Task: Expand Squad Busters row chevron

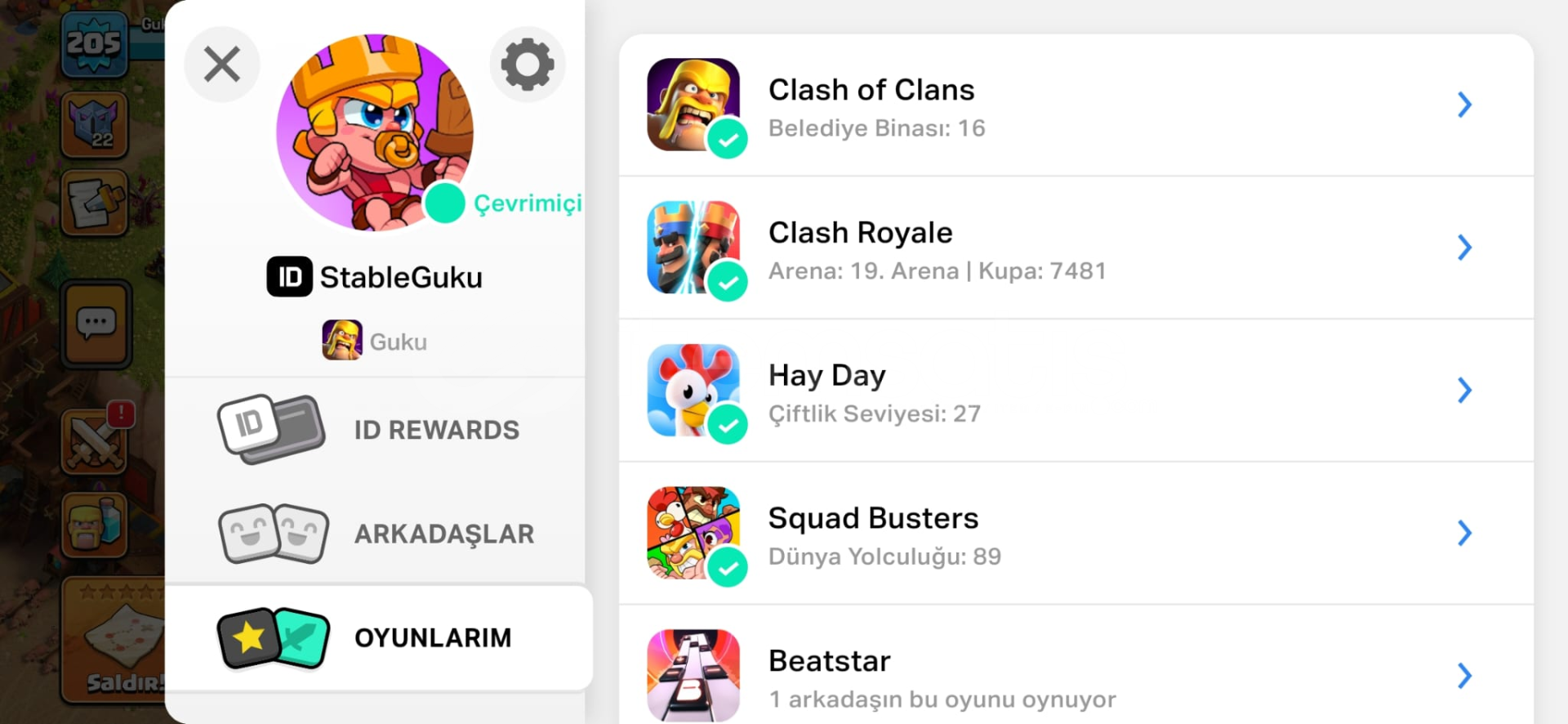Action: (x=1465, y=533)
